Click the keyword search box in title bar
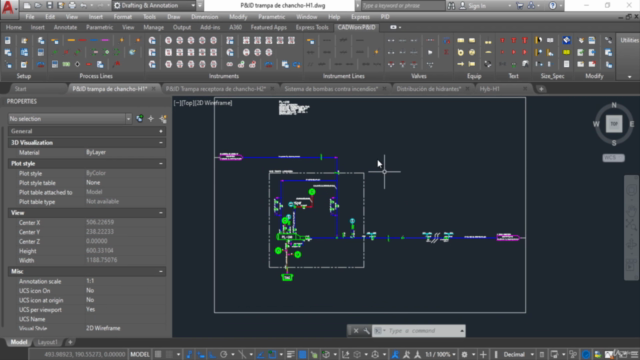The image size is (640, 360). point(402,6)
